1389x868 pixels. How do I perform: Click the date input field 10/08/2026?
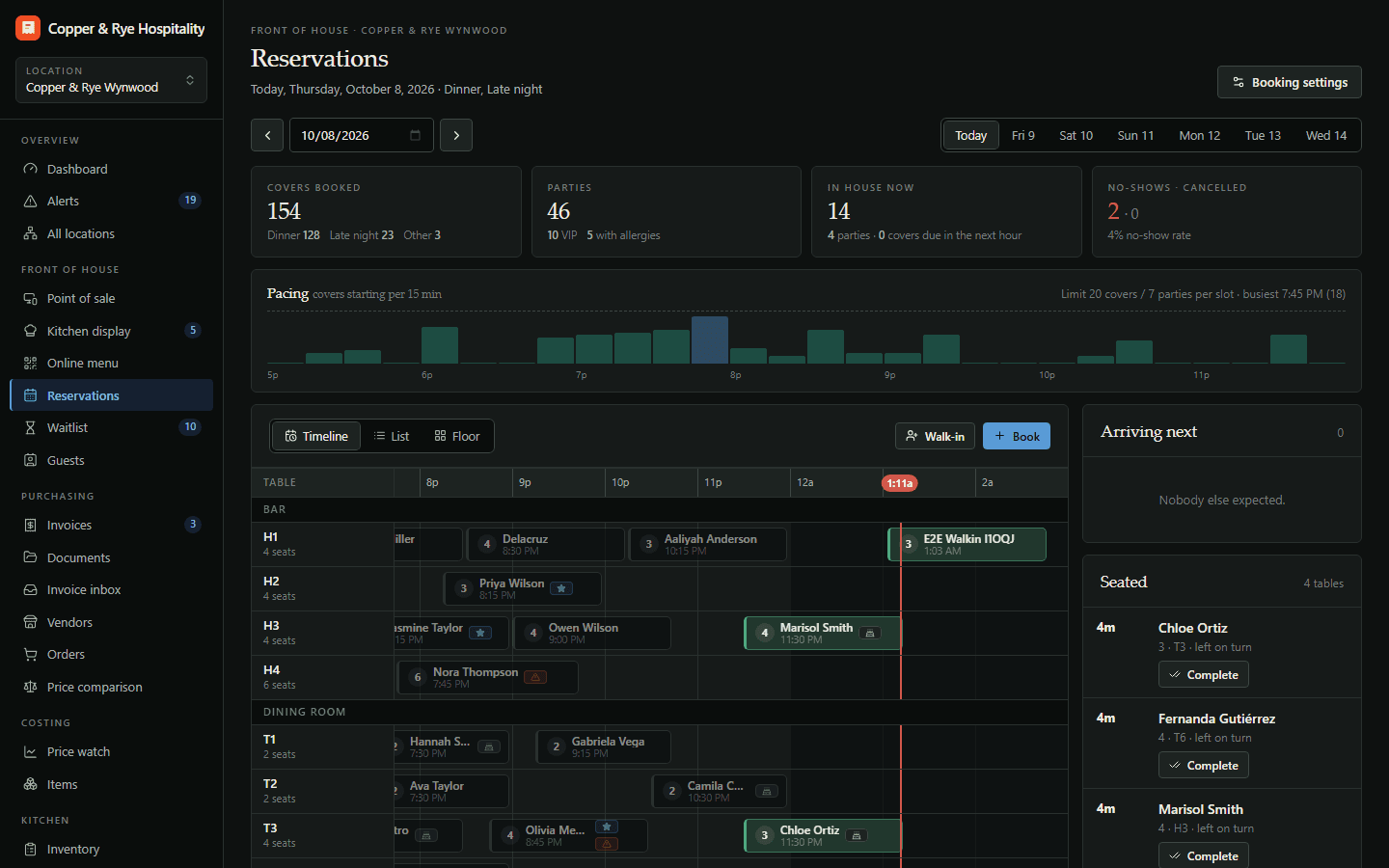point(362,135)
